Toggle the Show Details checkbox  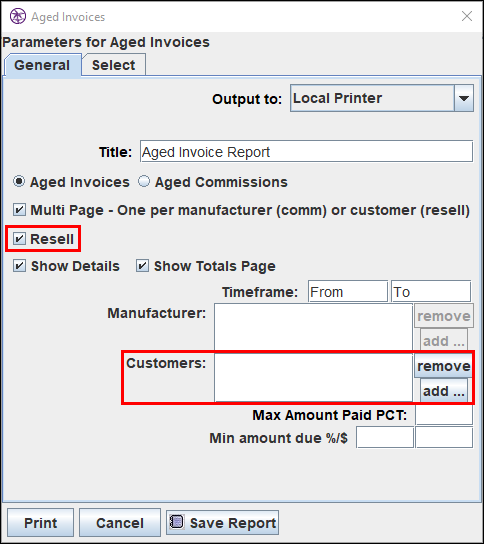coord(19,266)
